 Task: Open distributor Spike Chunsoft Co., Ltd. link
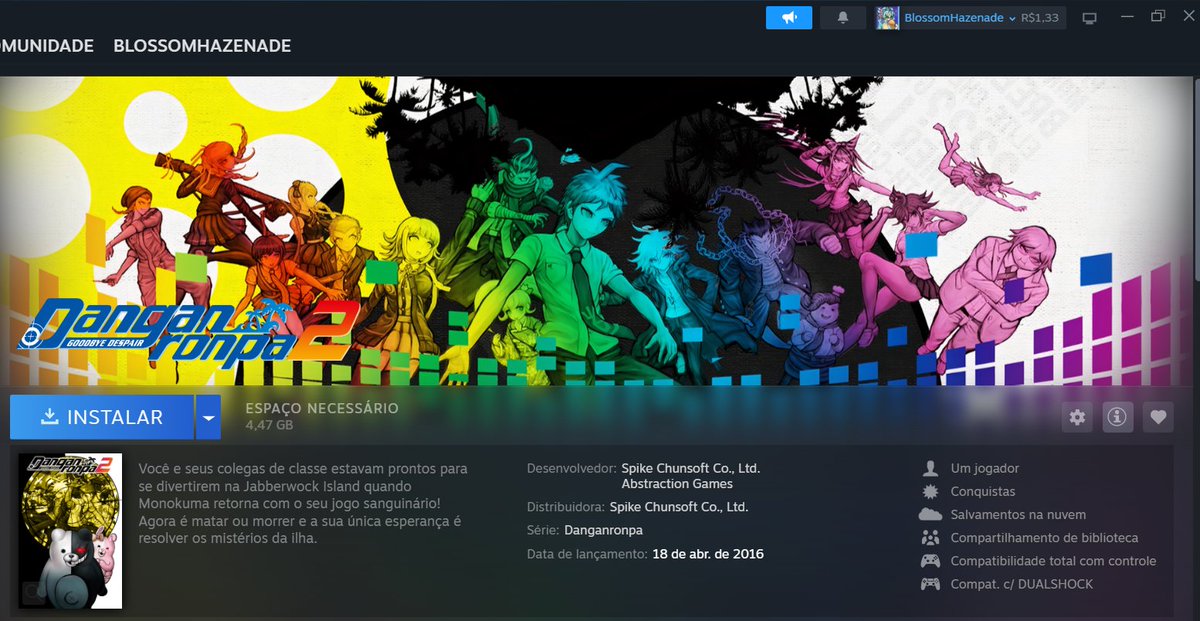678,507
